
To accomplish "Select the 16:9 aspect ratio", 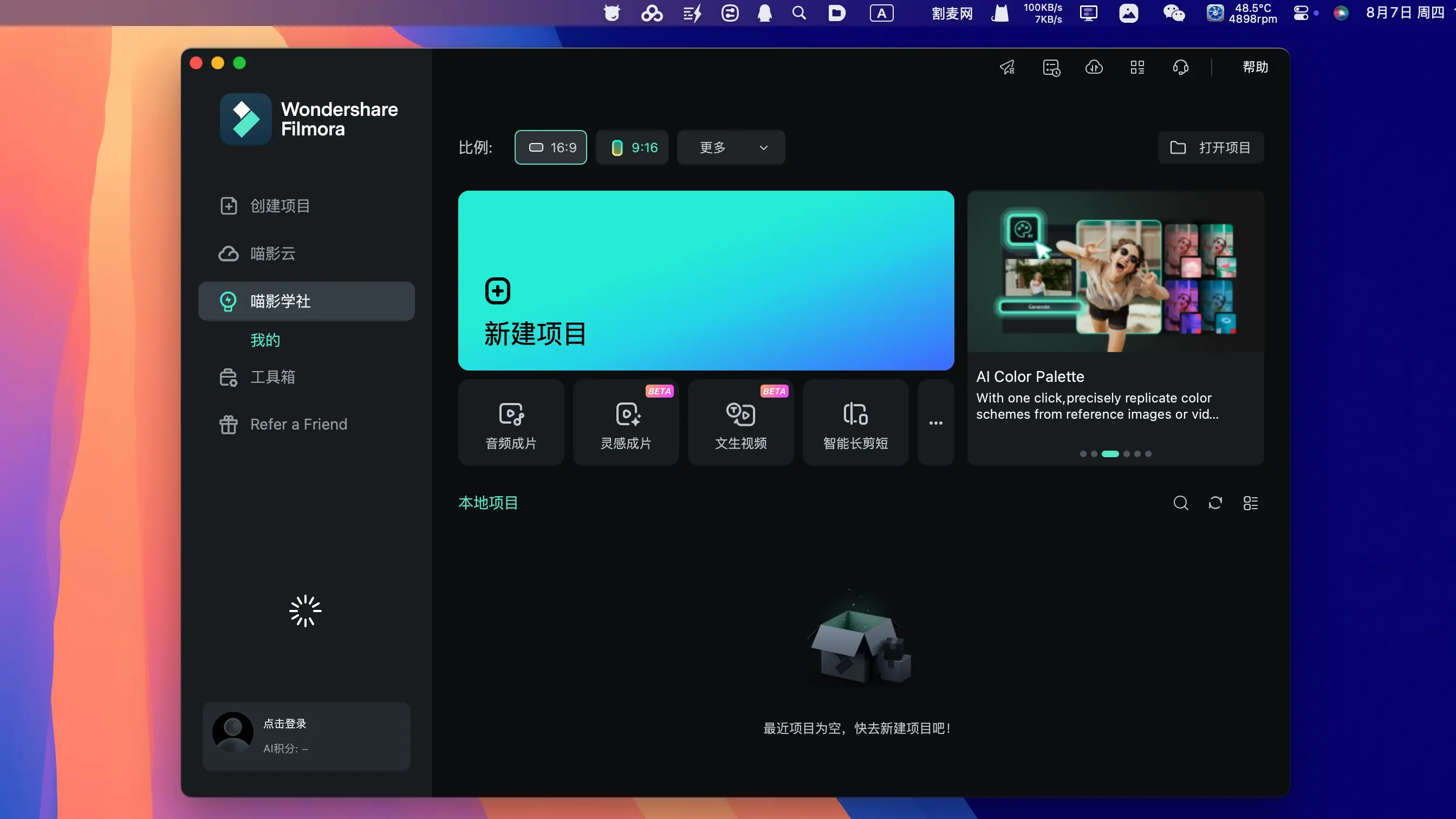I will (550, 147).
